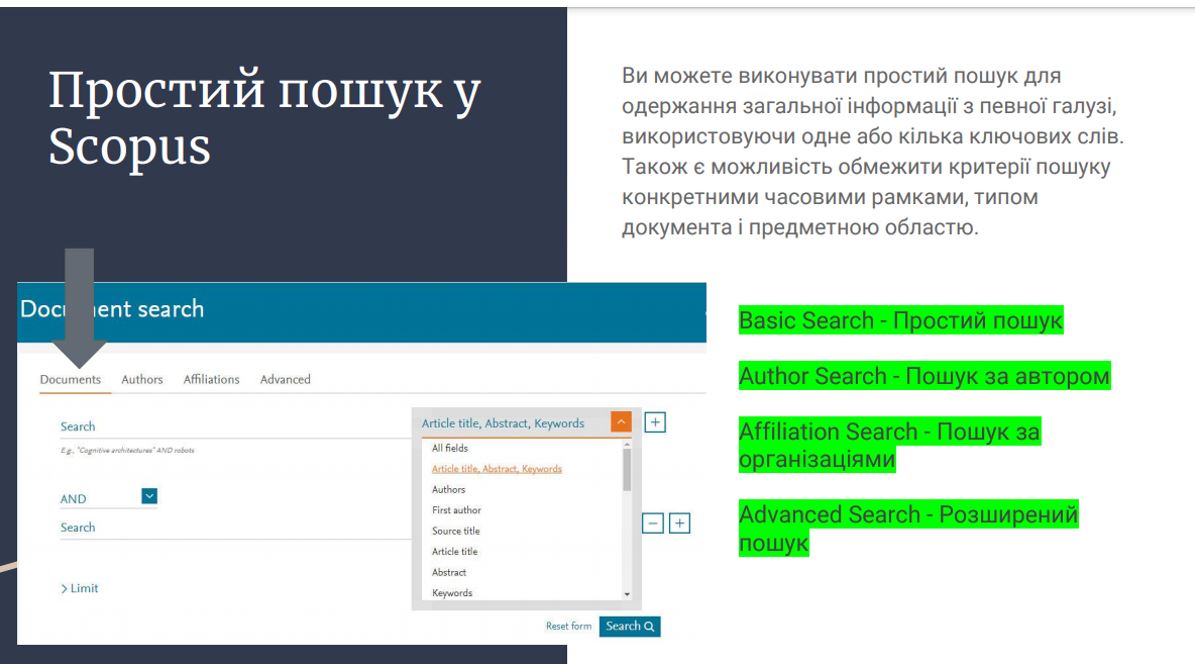This screenshot has height=671, width=1195.
Task: Click the field list scrollbar thumb
Action: [627, 470]
